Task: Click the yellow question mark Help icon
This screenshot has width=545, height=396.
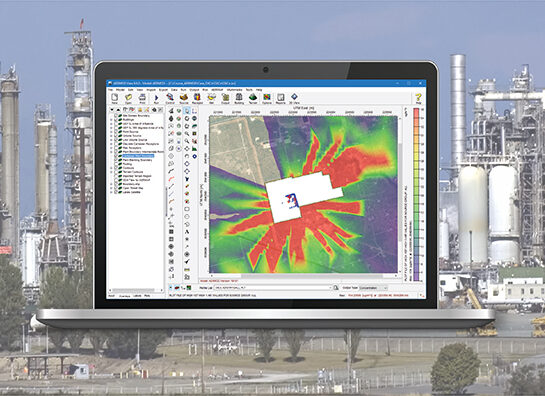Action: 418,98
